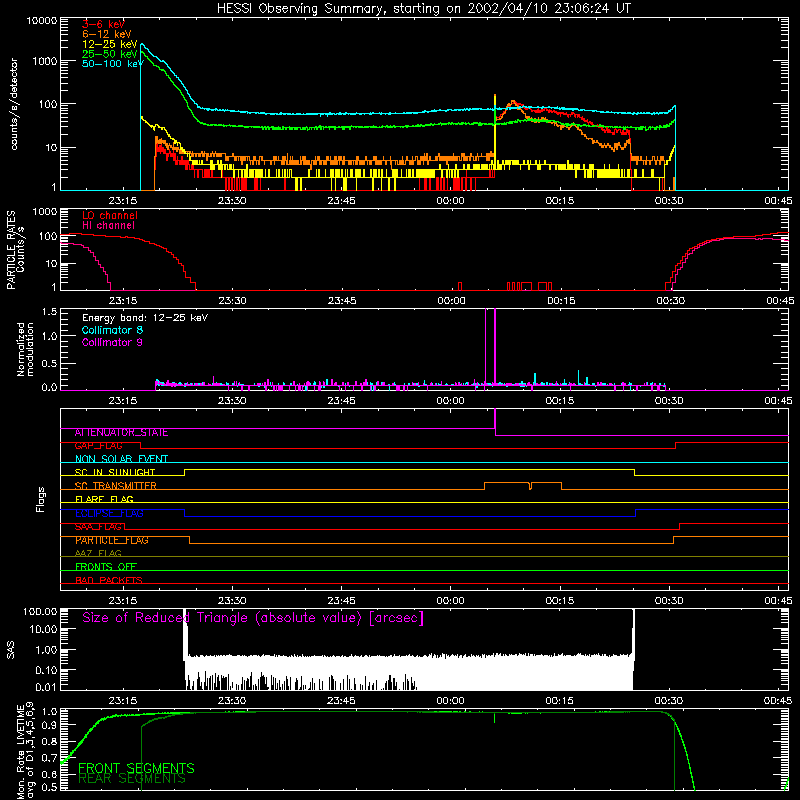Click the 1.5 tick label on the modulation axis
800x800 pixels.
tap(49, 311)
